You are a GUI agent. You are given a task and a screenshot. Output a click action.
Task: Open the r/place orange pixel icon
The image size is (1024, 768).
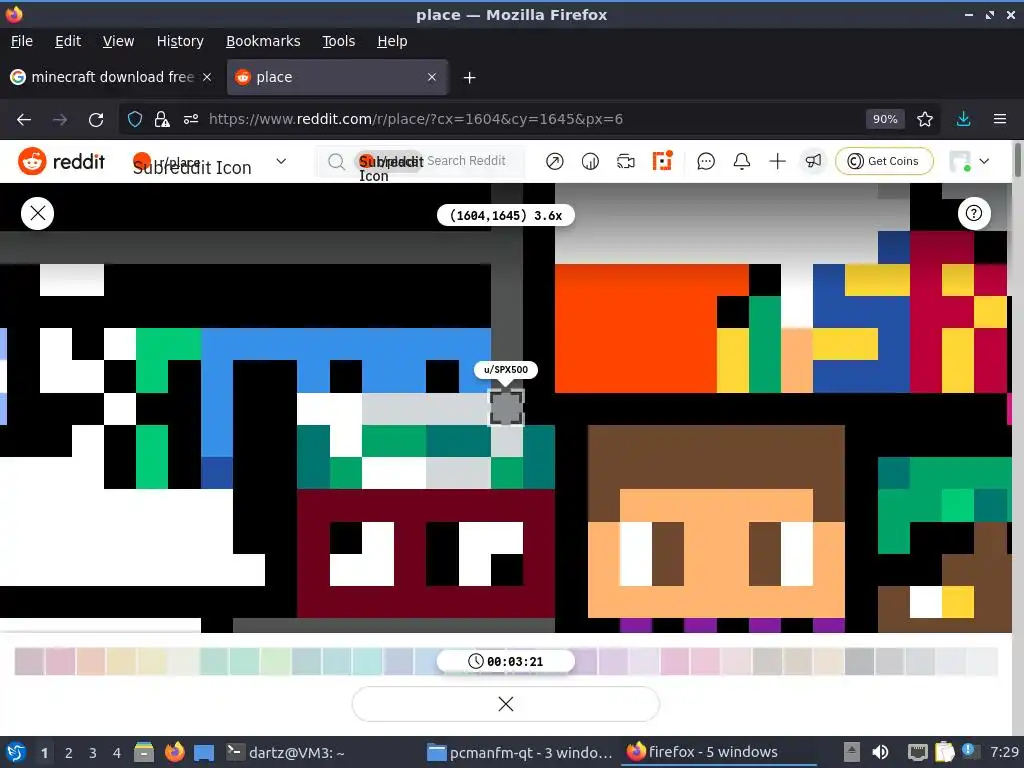click(662, 161)
